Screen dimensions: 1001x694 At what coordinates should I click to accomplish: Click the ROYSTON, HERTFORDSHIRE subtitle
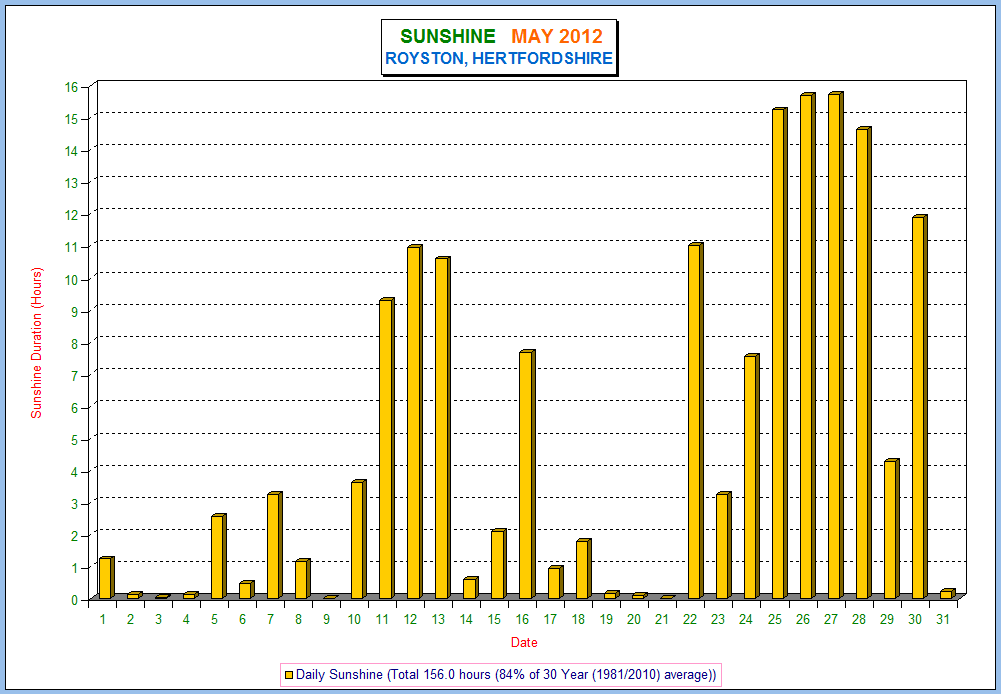click(499, 59)
